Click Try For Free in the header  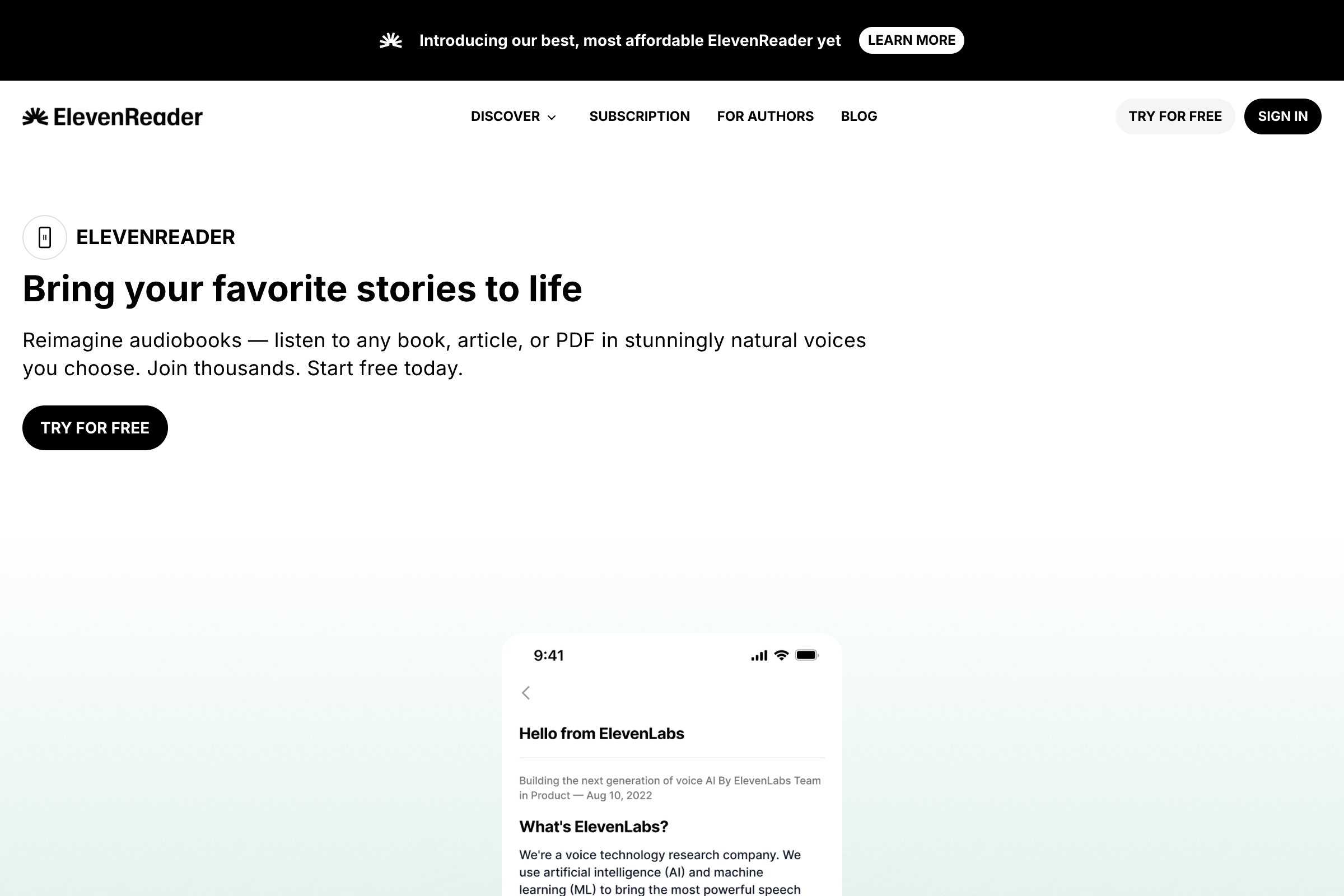click(1175, 116)
